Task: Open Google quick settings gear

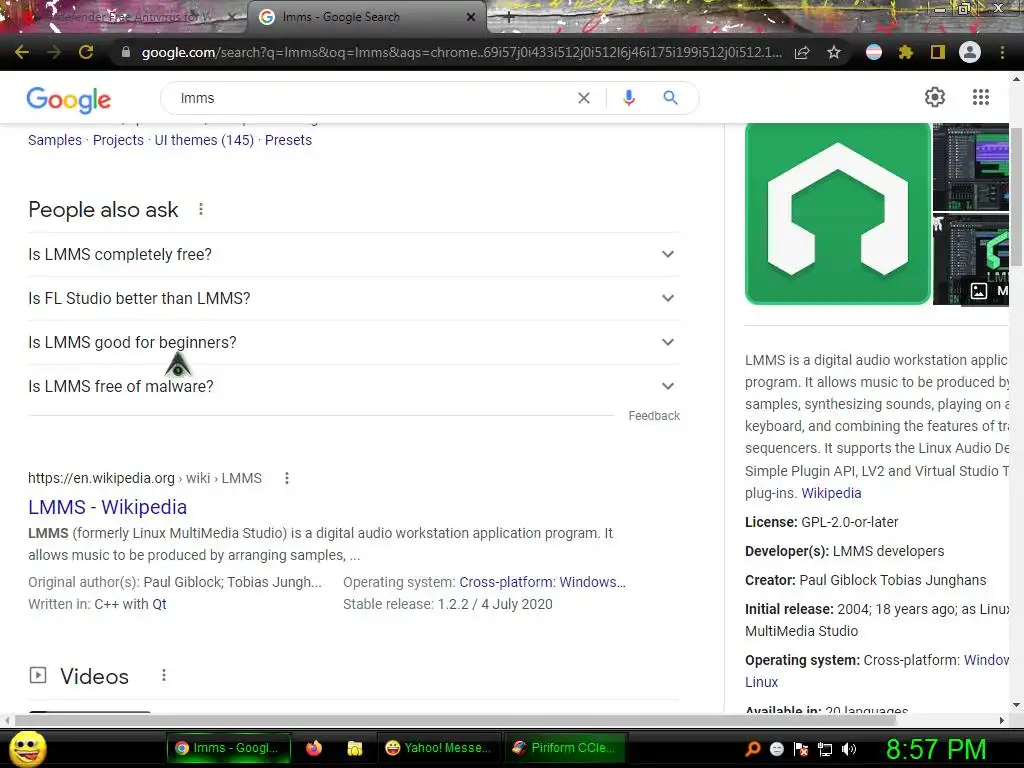Action: [935, 97]
